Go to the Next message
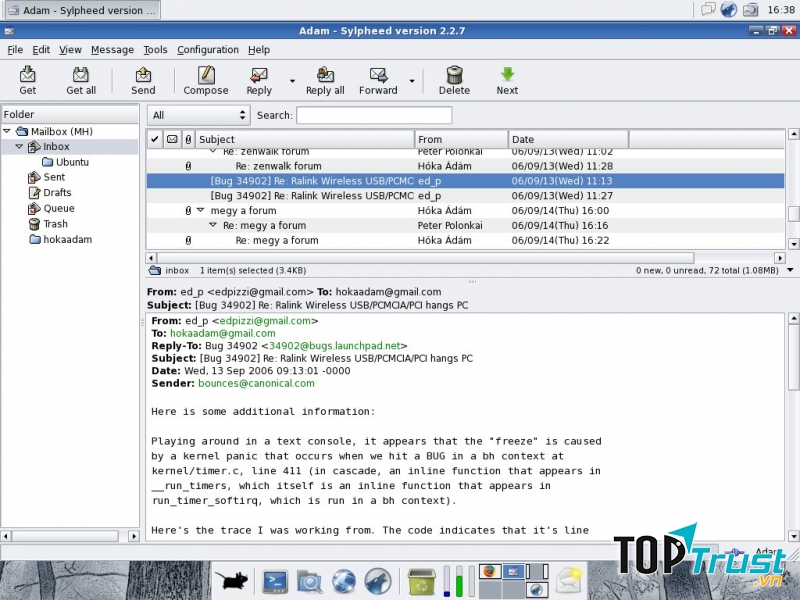The width and height of the screenshot is (800, 600). tap(507, 80)
